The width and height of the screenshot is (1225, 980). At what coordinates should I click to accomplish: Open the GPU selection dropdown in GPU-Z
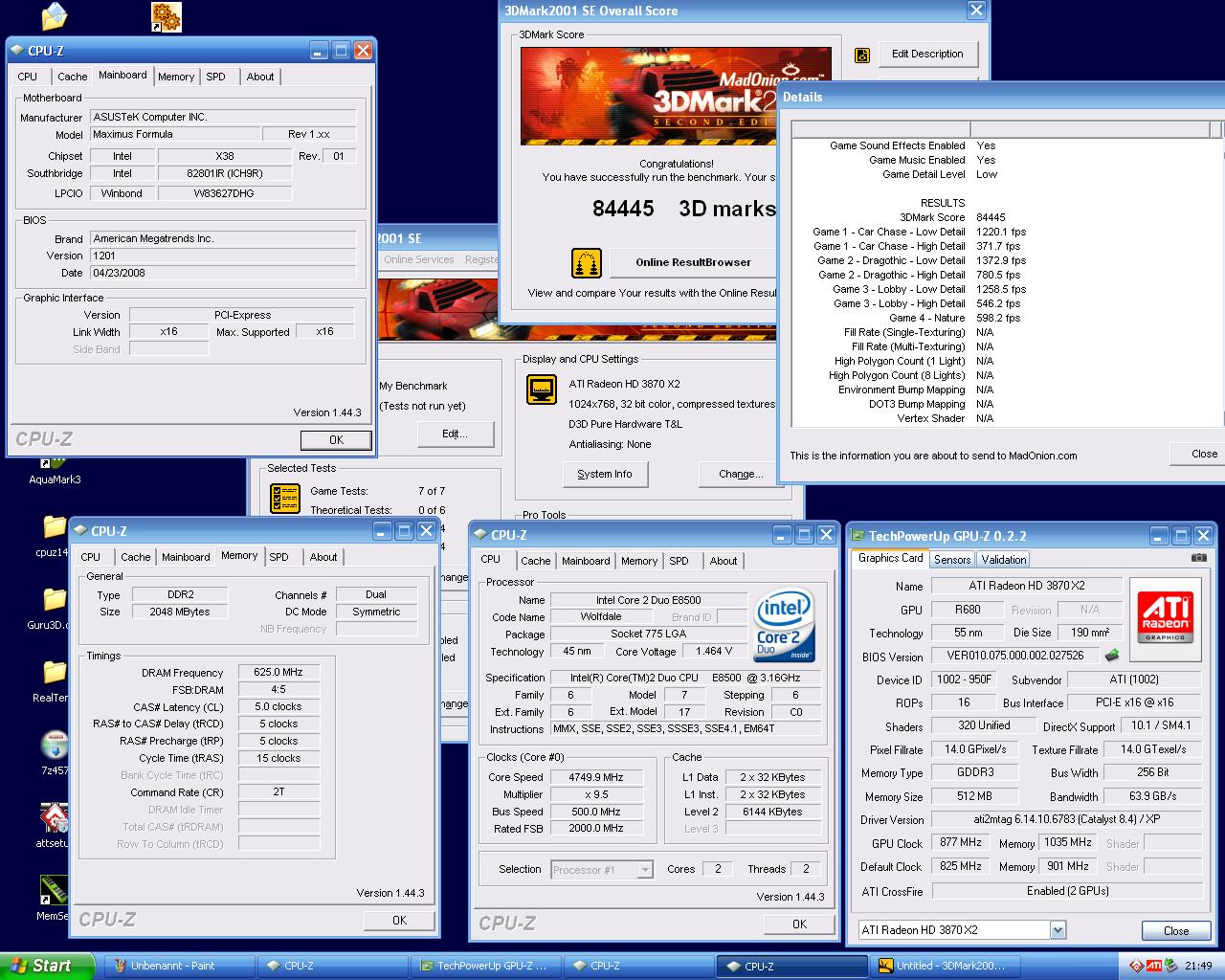click(x=1058, y=929)
